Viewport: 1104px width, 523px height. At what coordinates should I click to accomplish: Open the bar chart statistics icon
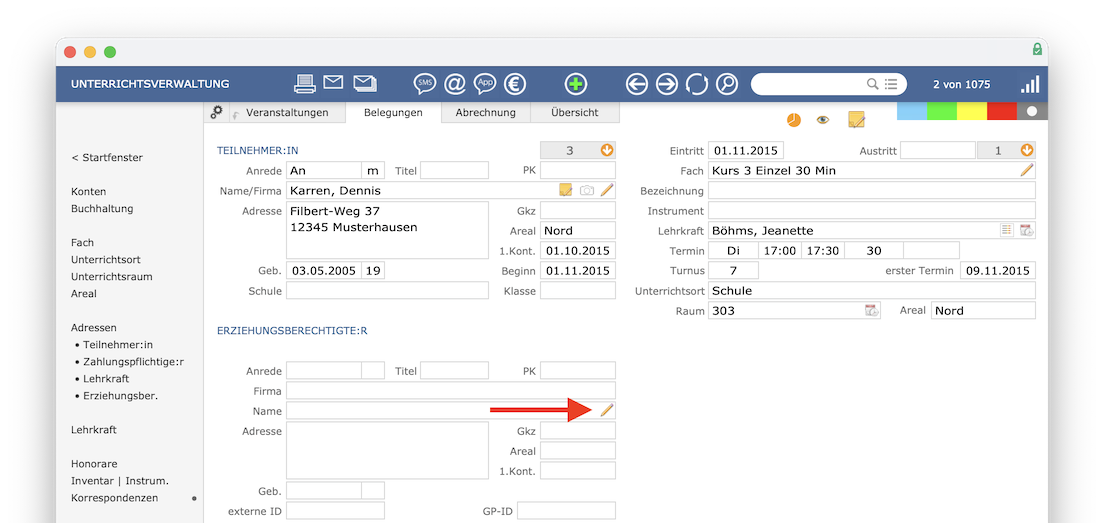tap(1030, 84)
